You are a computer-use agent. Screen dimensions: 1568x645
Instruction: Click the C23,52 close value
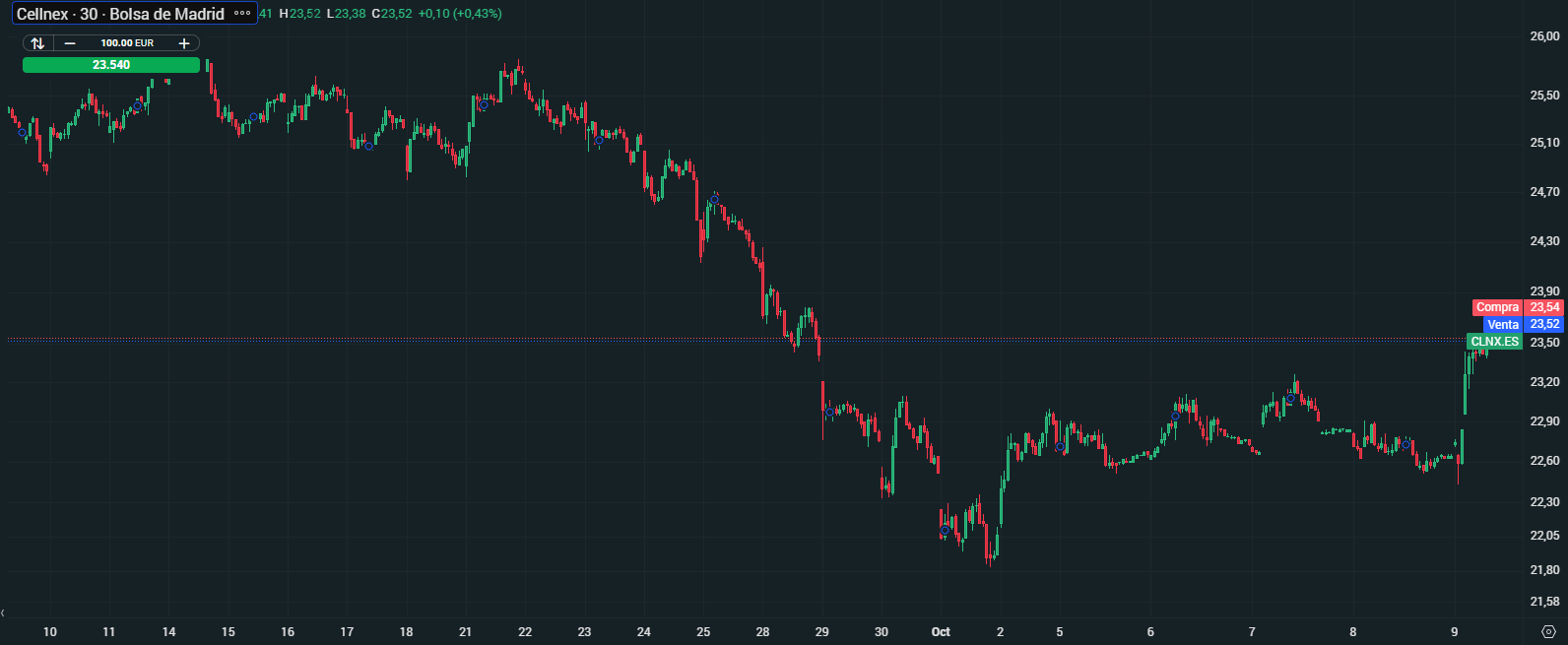click(392, 14)
